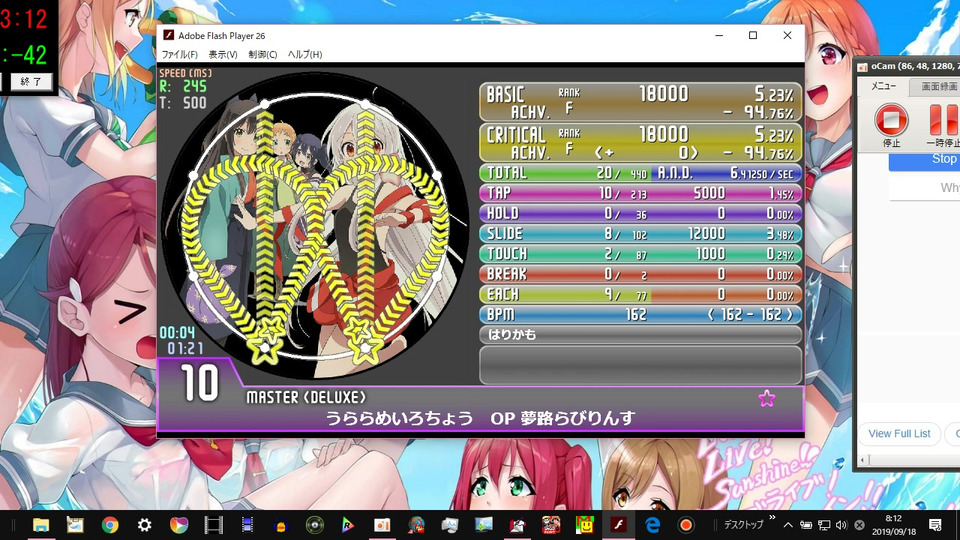Show hidden system tray icons
Screen dimensions: 960x540
(788, 525)
